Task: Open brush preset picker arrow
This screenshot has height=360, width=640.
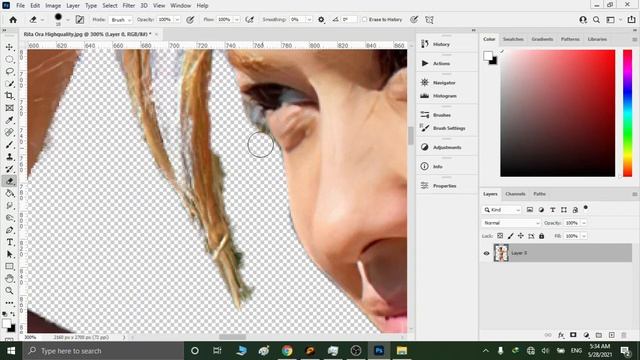Action: (x=68, y=20)
